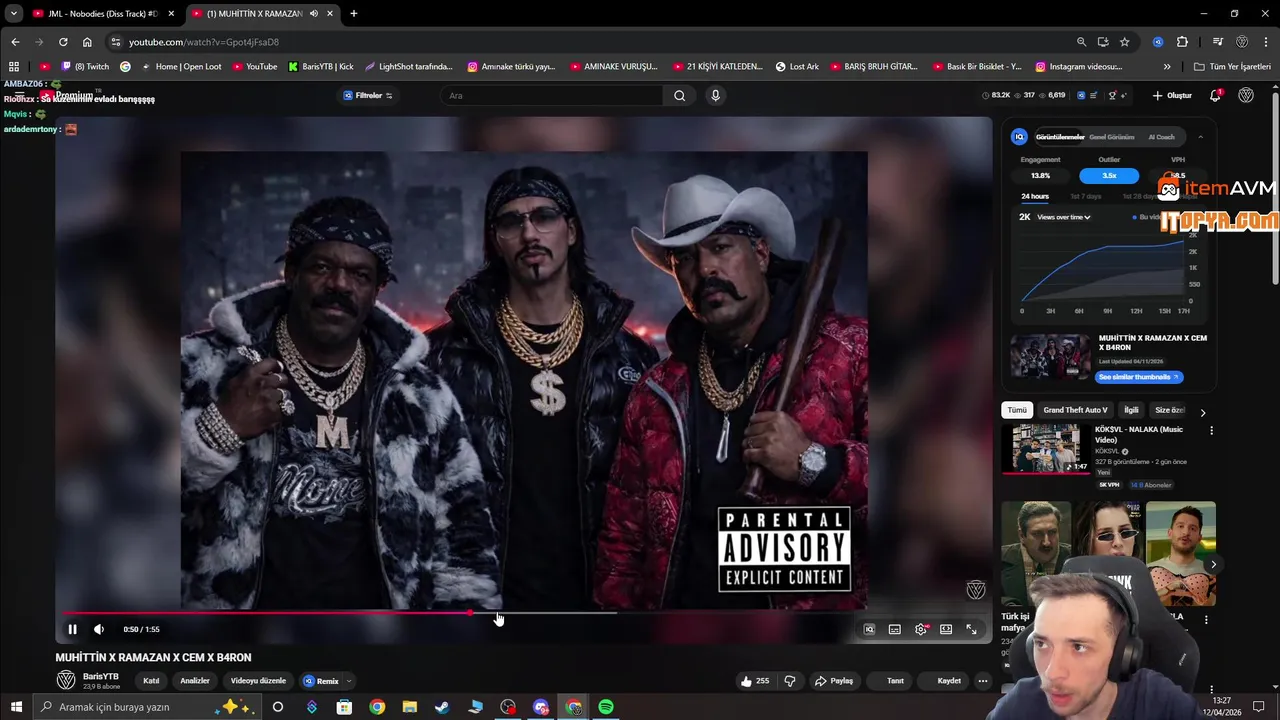The image size is (1280, 720).
Task: Open the Filtreler filters dropdown
Action: pos(367,96)
